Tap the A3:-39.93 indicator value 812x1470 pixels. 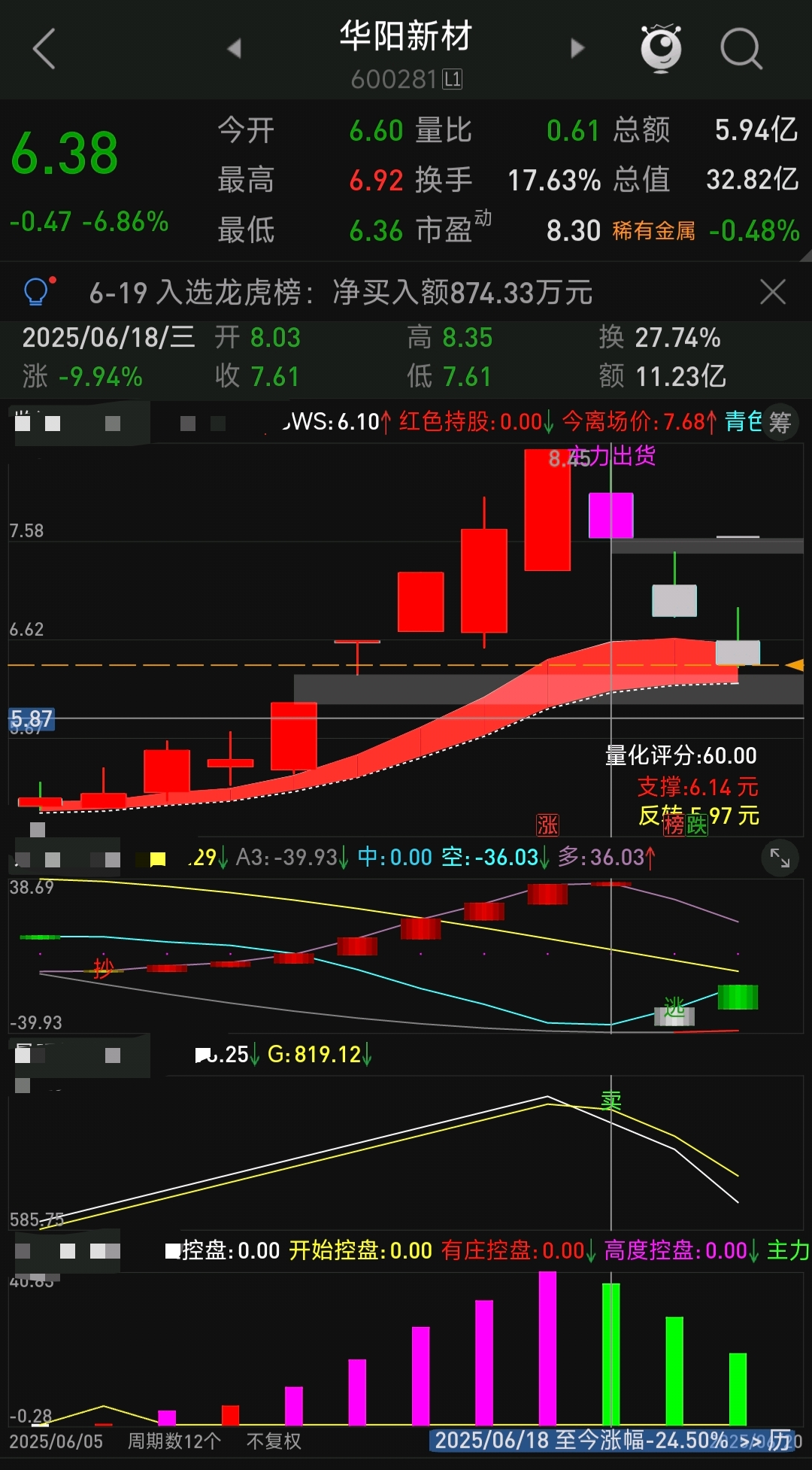click(292, 857)
